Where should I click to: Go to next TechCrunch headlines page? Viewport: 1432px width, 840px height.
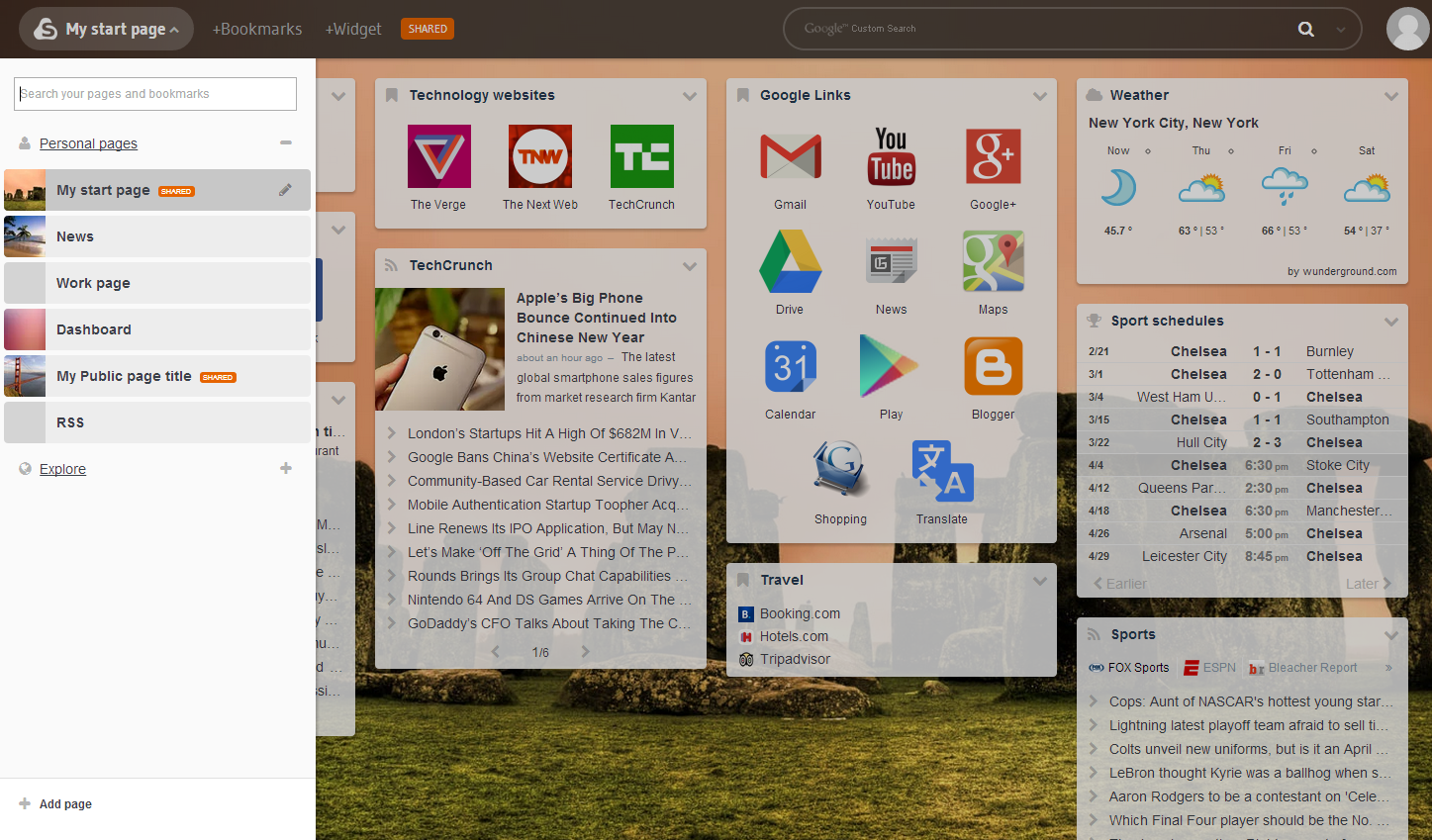(x=585, y=651)
